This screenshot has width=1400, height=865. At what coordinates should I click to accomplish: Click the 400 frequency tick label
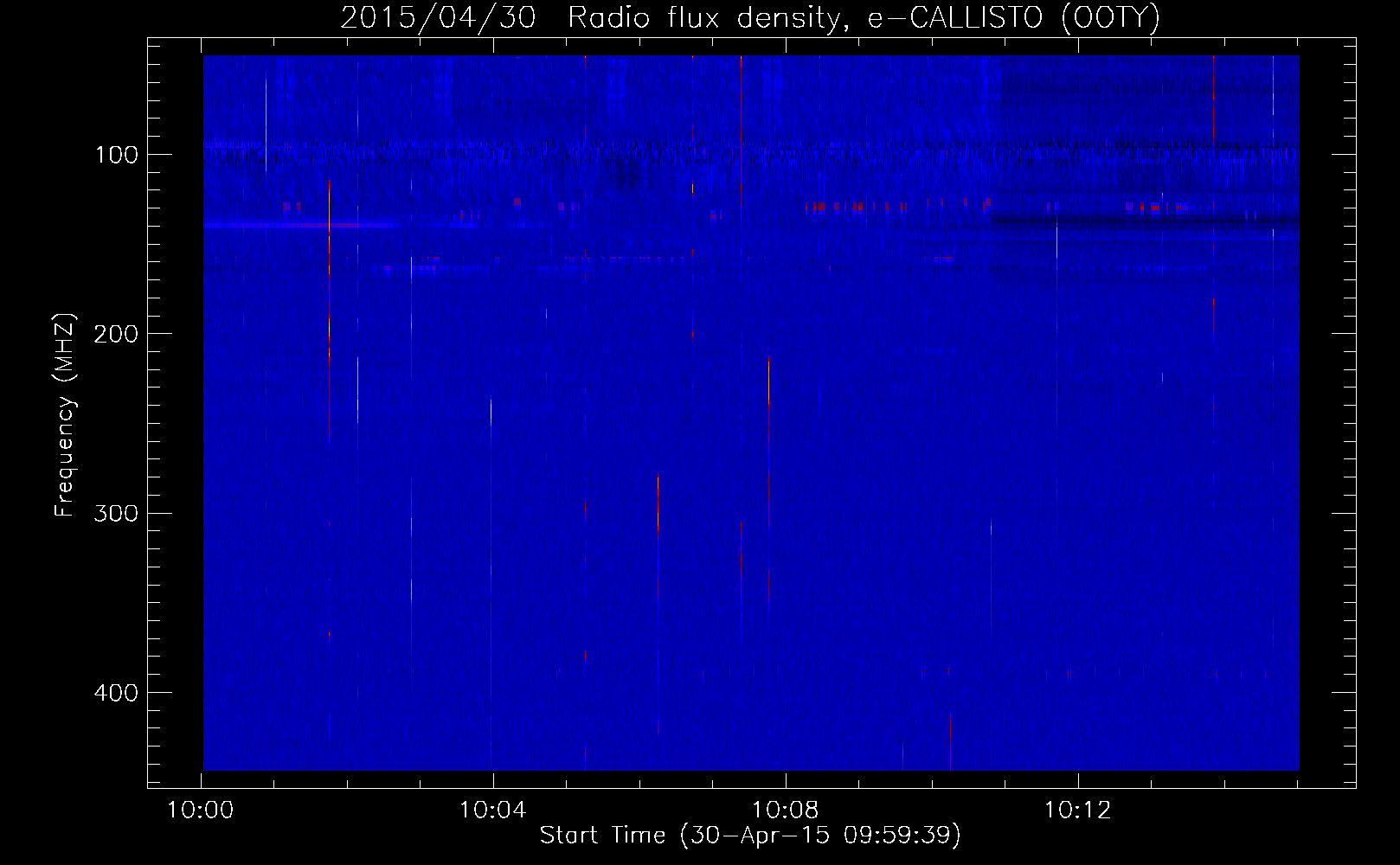tap(116, 693)
